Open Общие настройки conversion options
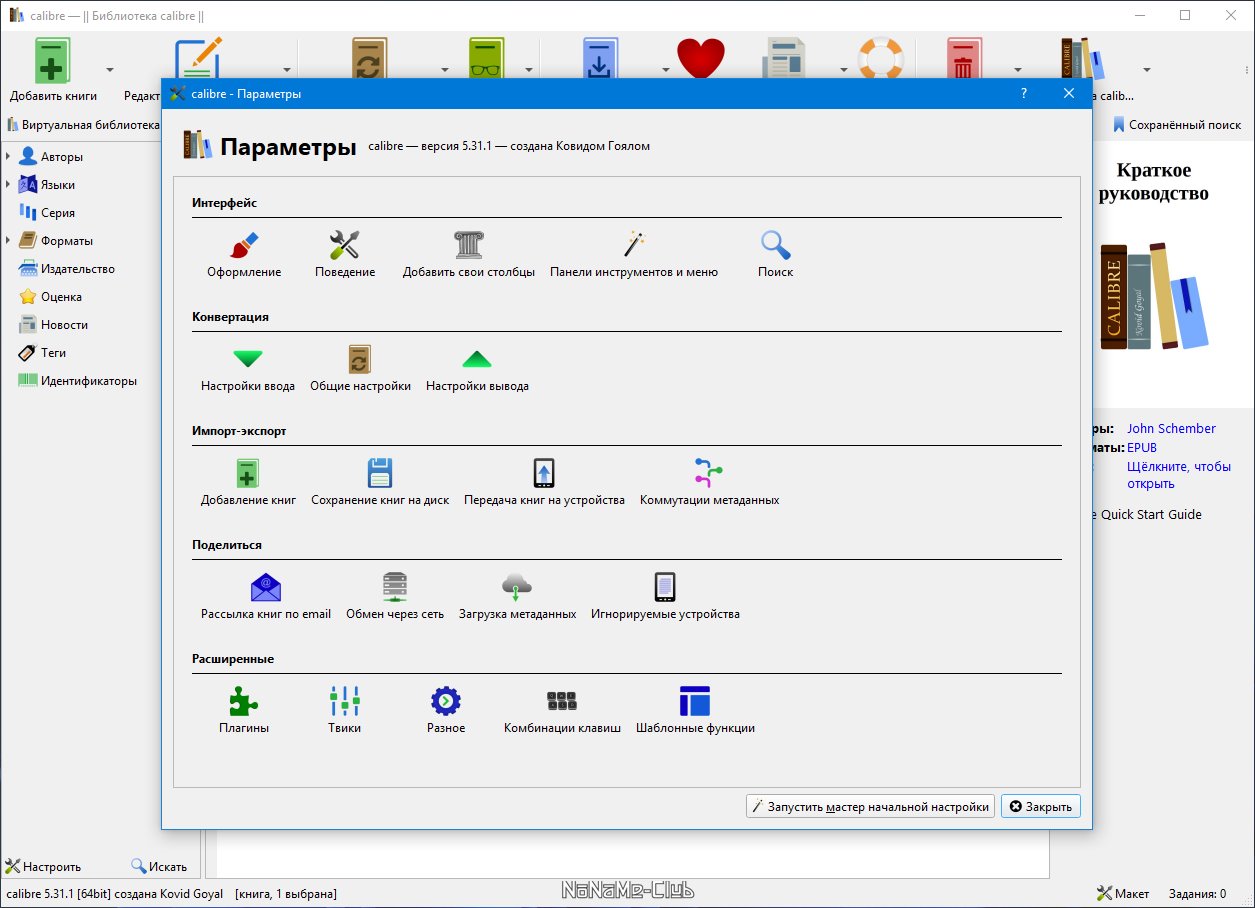This screenshot has height=908, width=1255. click(x=360, y=368)
